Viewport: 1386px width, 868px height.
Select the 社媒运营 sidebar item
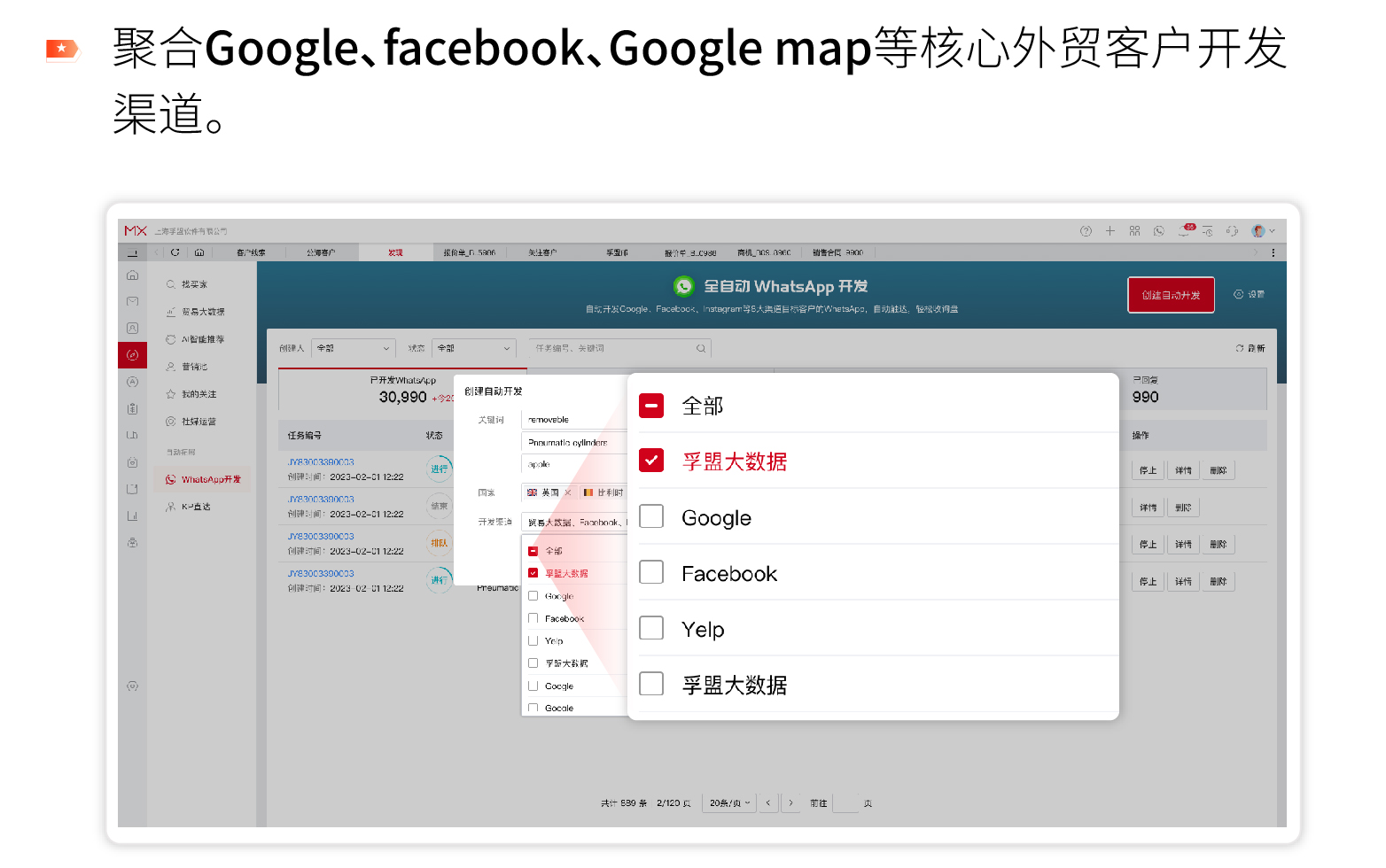click(x=199, y=421)
